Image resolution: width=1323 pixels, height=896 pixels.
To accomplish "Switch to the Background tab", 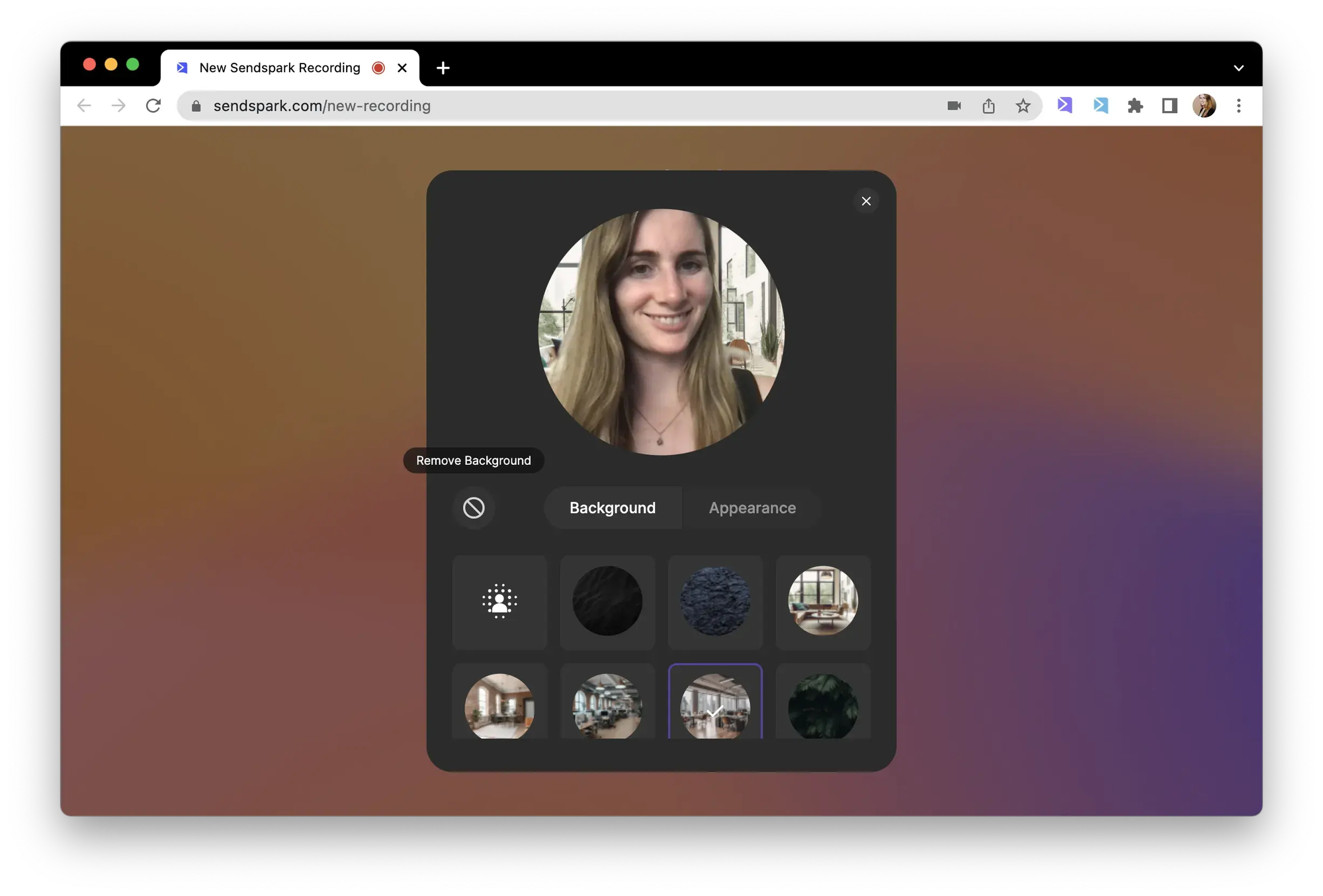I will (613, 508).
